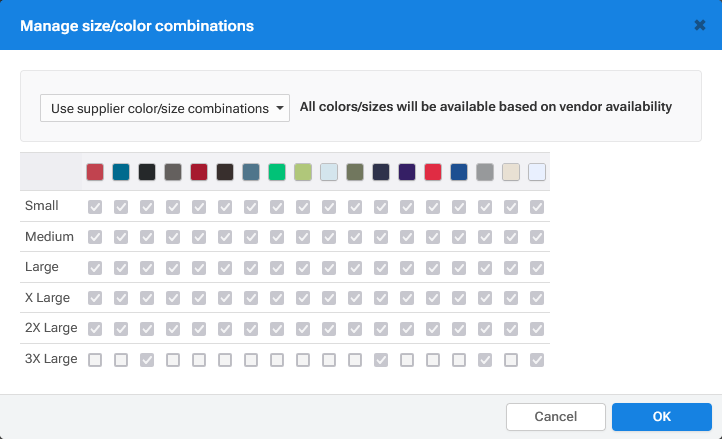Viewport: 722px width, 439px height.
Task: Uncheck 3X Large box under dark navy swatch
Action: 381,360
